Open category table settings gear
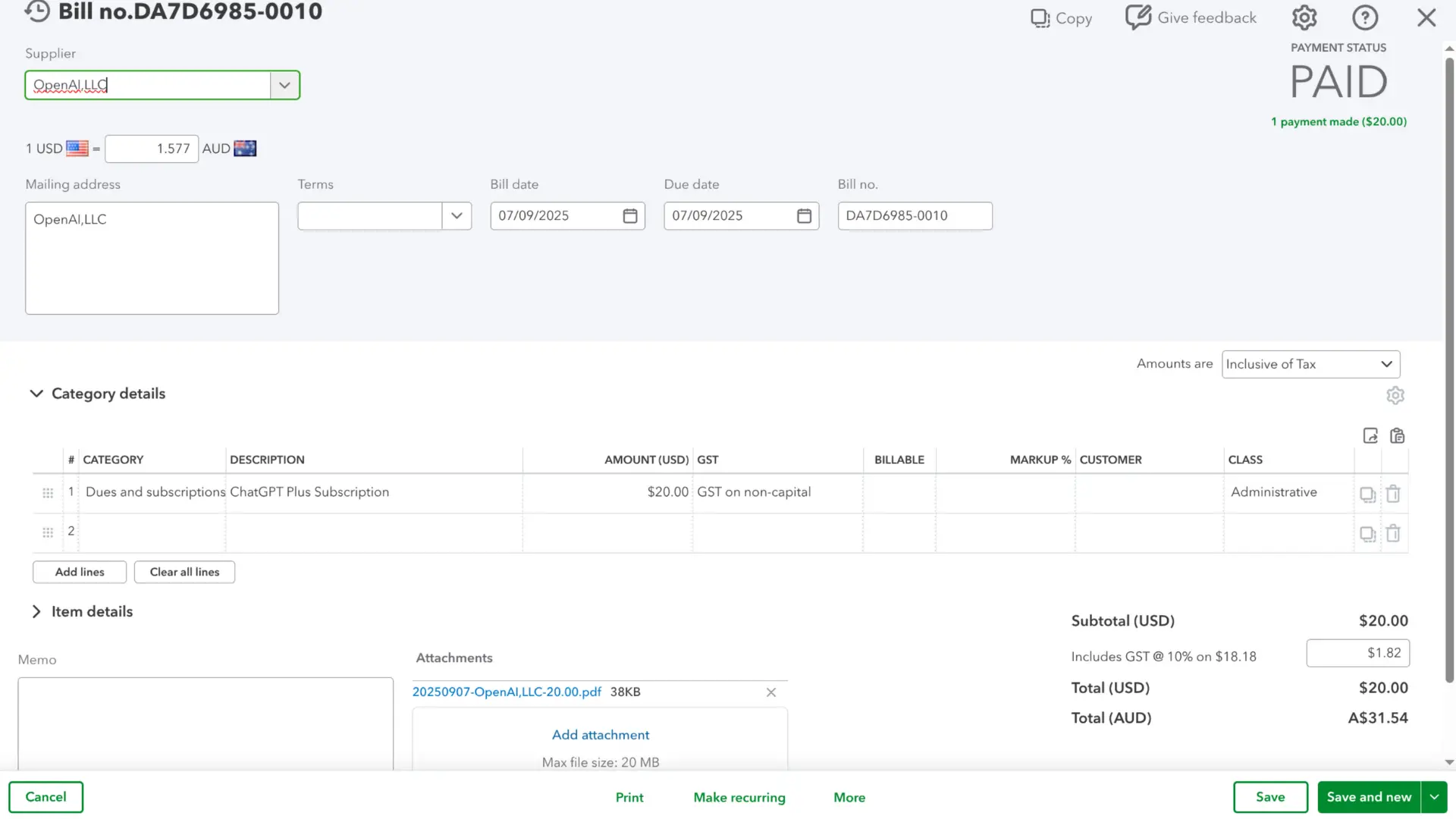 (1395, 396)
